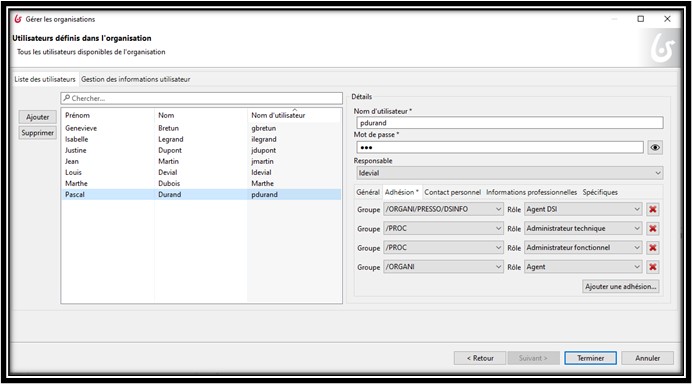This screenshot has width=692, height=384.
Task: Select the user row Louis
Action: coord(201,172)
